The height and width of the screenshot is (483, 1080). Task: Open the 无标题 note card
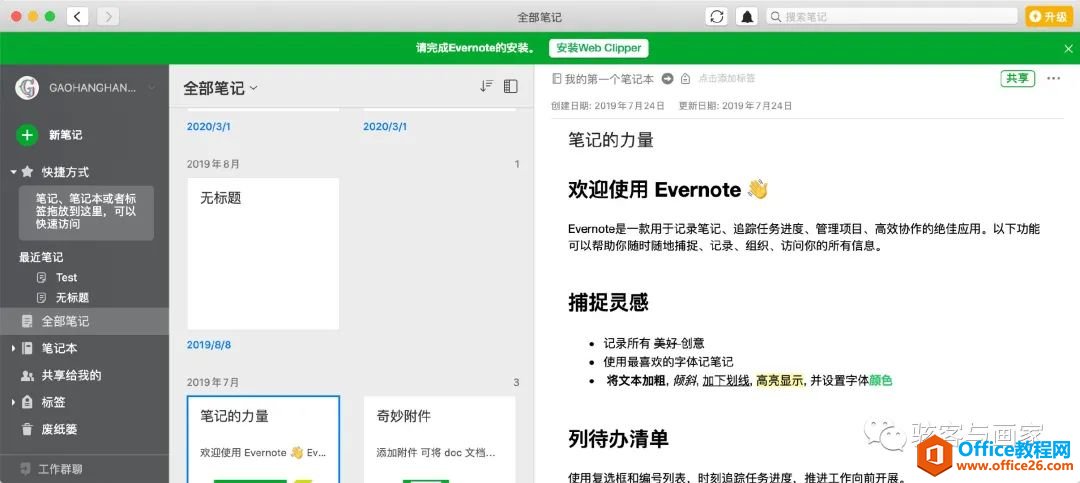point(263,254)
